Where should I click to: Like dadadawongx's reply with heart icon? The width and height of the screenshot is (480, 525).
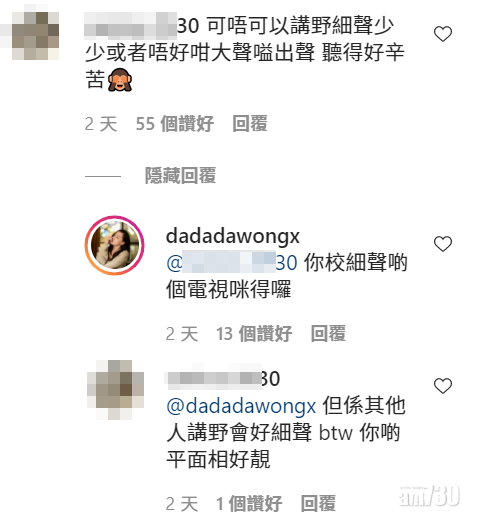click(x=443, y=243)
